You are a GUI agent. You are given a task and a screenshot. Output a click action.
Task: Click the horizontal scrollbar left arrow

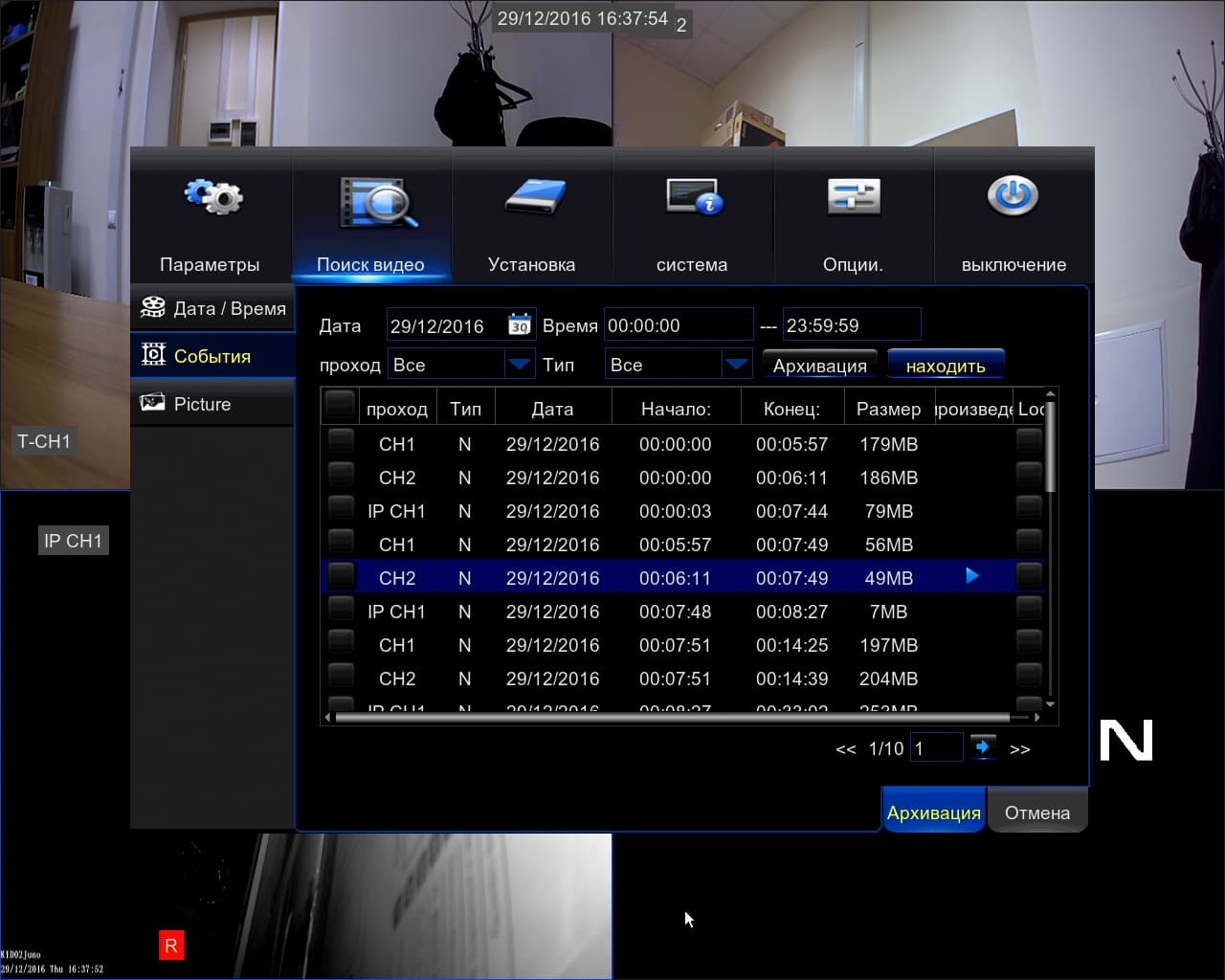[x=328, y=717]
